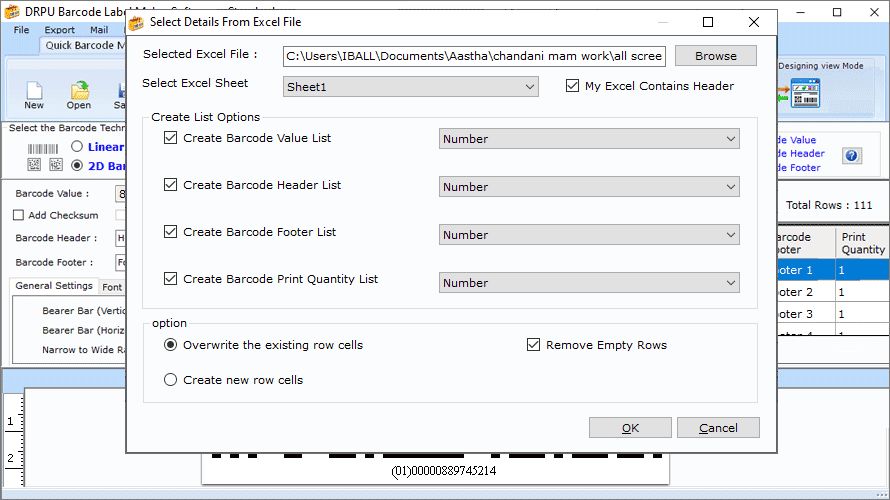Click the linear barcode sample icon
Image resolution: width=890 pixels, height=500 pixels.
pos(43,149)
